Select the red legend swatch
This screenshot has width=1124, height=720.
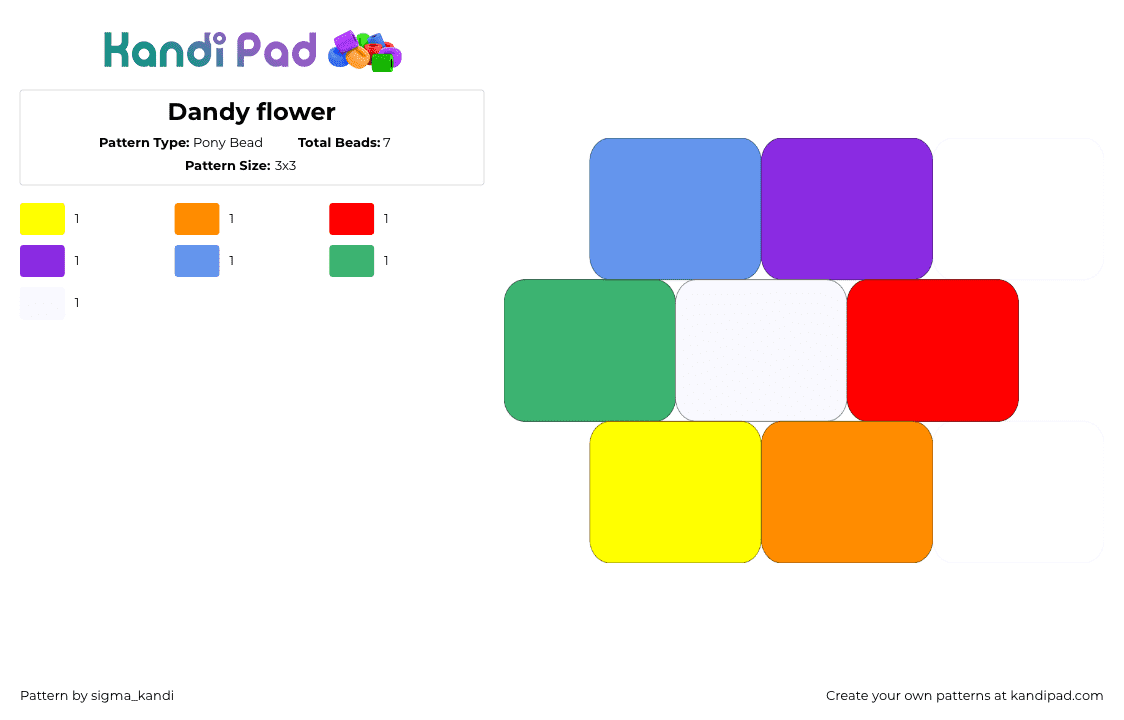352,219
